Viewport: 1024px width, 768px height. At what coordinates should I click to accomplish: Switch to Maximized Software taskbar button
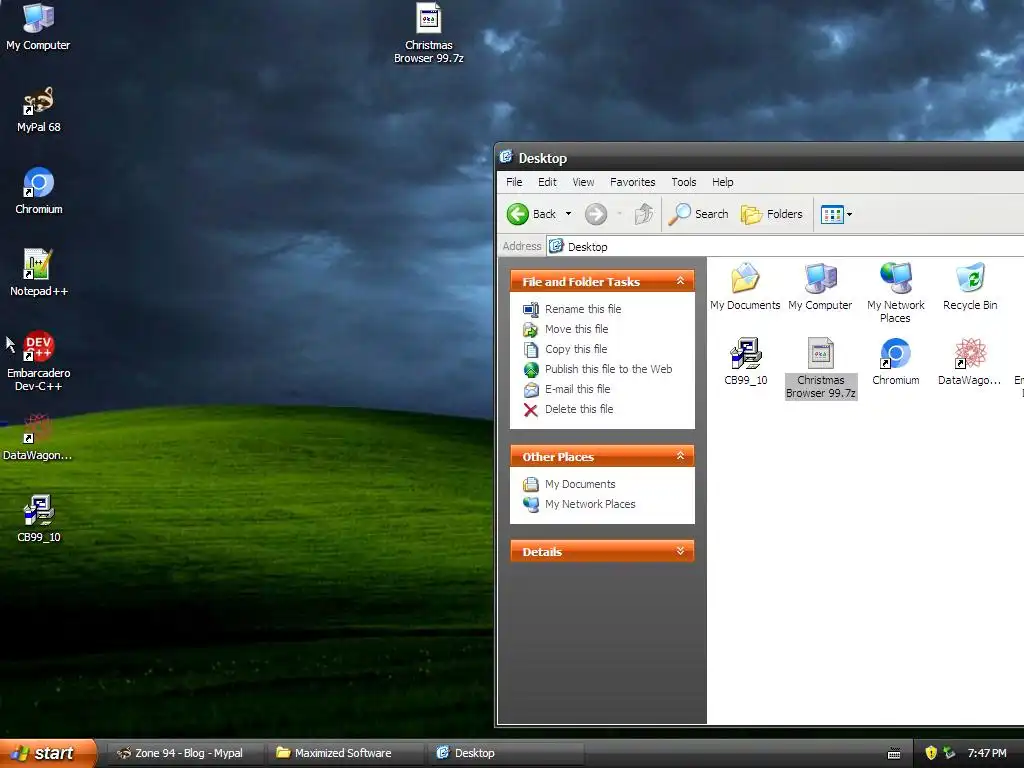344,753
